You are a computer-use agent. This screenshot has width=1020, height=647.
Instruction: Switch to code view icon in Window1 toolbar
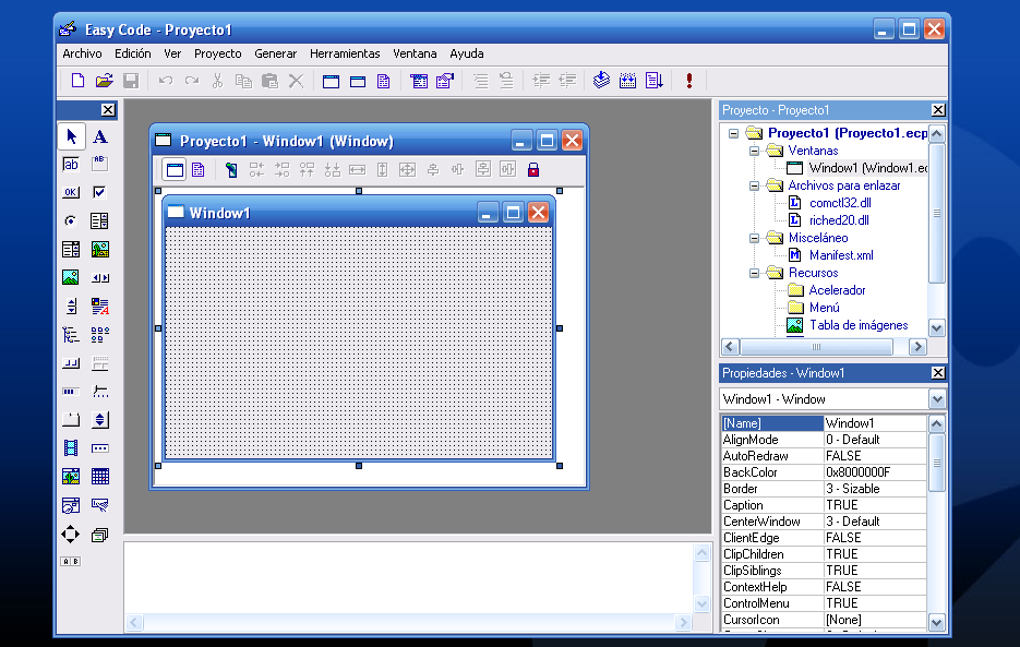198,170
